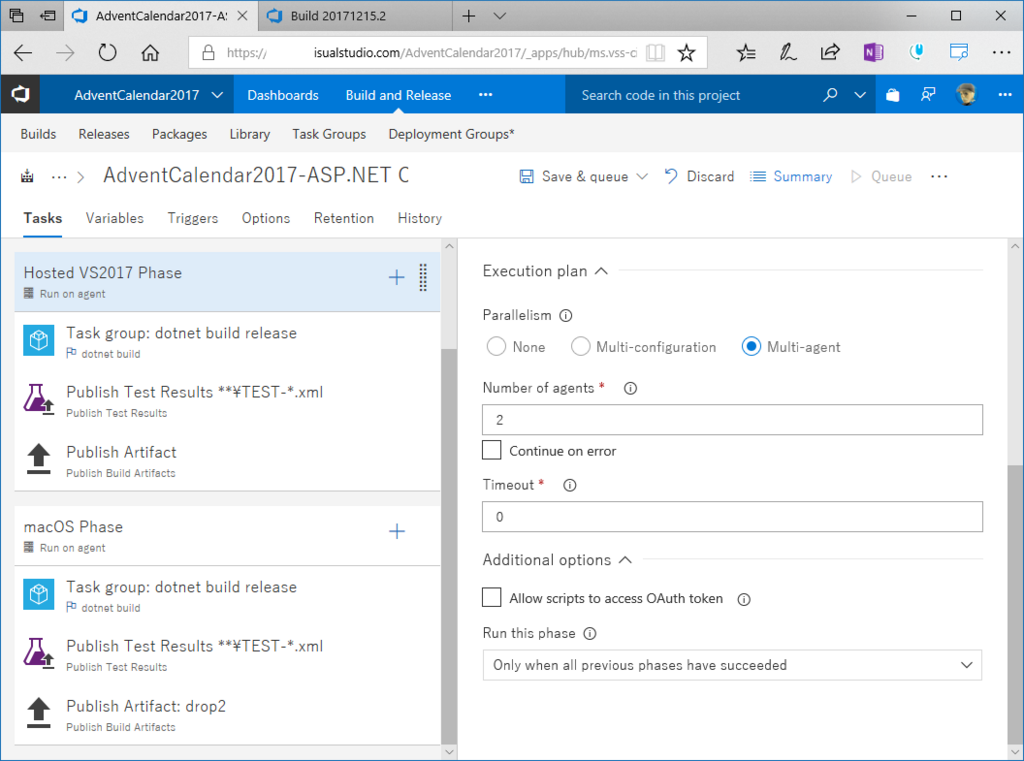Add task to Hosted VS2017 Phase
The width and height of the screenshot is (1024, 761).
click(396, 278)
